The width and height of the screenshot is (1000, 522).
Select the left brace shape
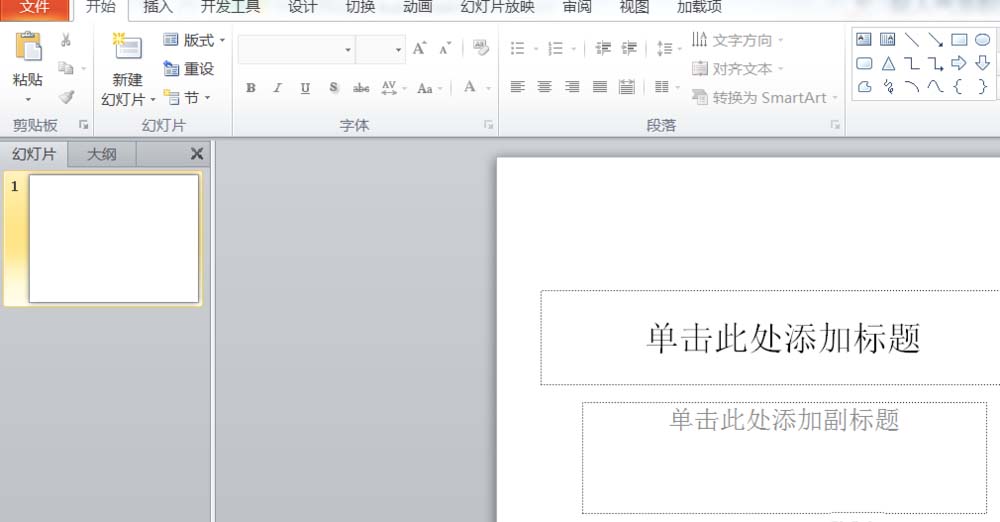(x=958, y=86)
